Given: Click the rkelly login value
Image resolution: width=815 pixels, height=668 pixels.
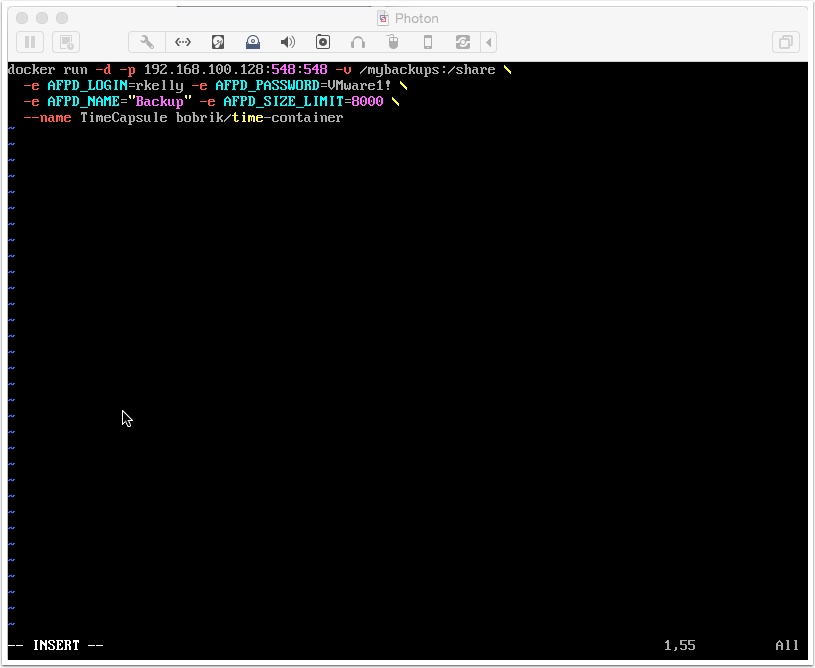Looking at the screenshot, I should [160, 86].
